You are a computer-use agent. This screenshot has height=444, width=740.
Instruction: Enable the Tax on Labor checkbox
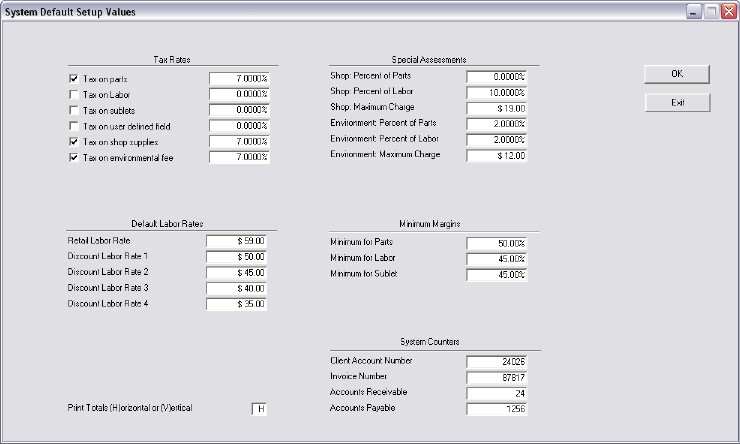(74, 94)
